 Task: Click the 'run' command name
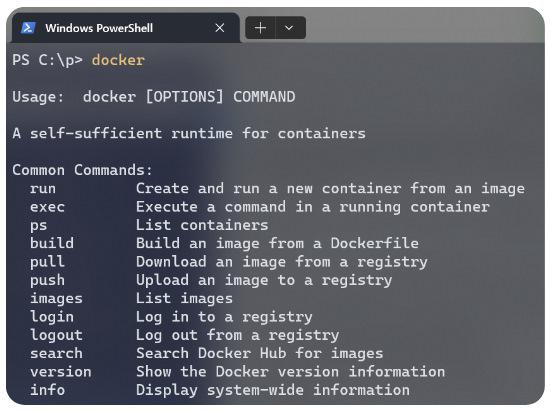(43, 189)
